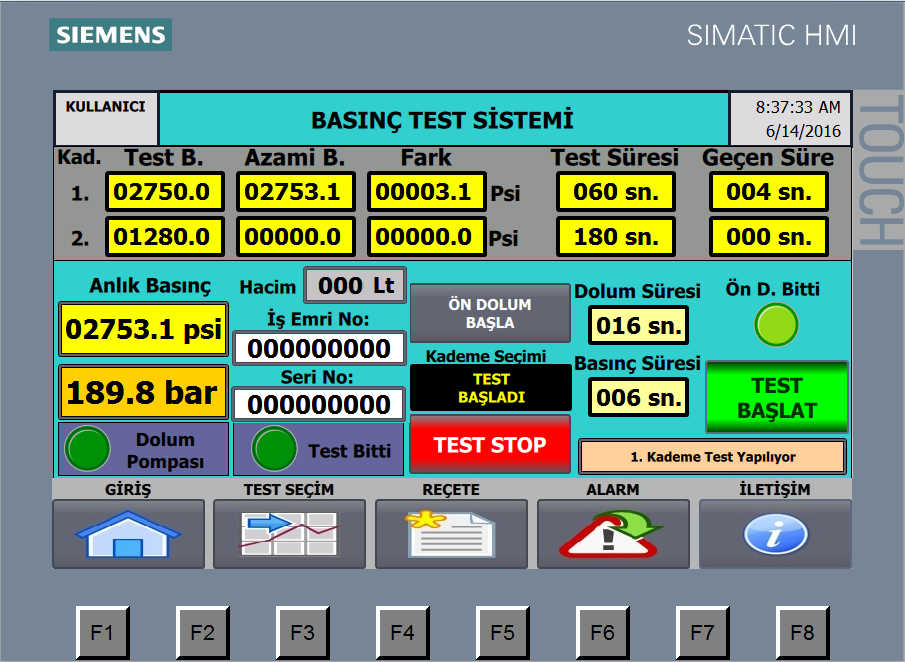Select the Kademe Seçimi TEST BAŞLADI box
The height and width of the screenshot is (662, 905).
(x=490, y=387)
